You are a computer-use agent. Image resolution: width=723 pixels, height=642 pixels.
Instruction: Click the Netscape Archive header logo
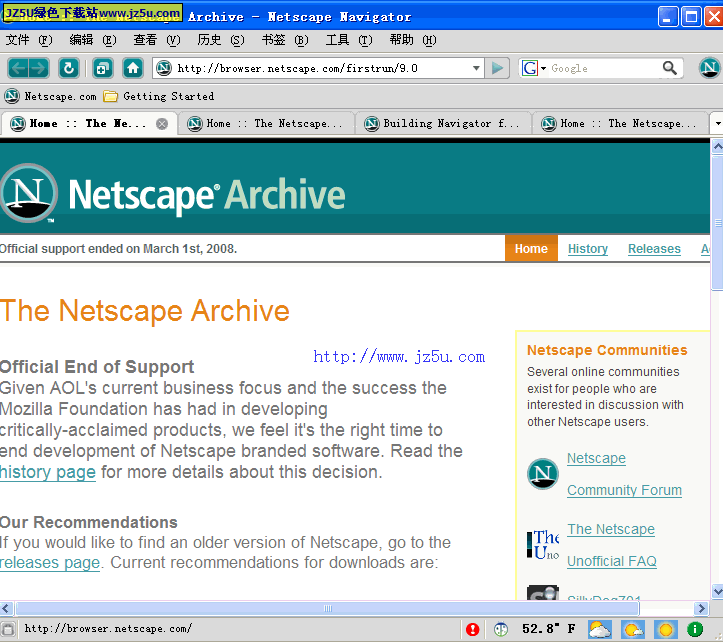tap(173, 194)
